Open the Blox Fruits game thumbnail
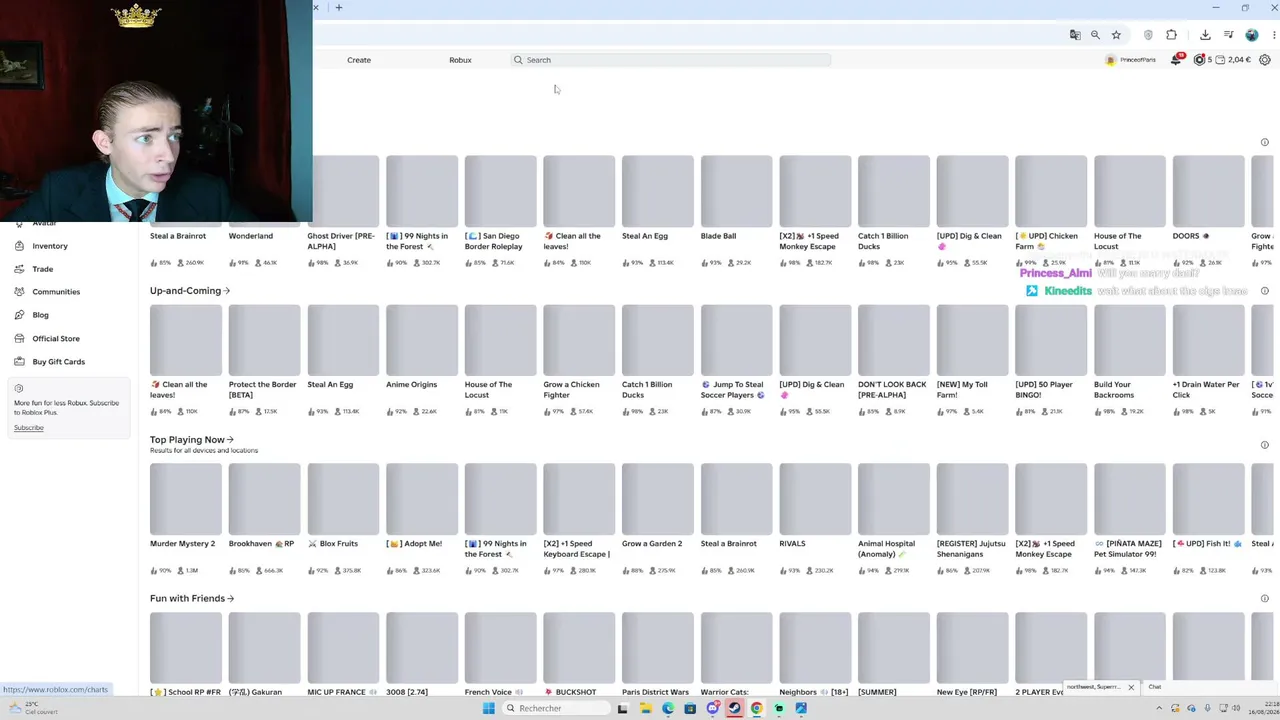The height and width of the screenshot is (720, 1280). click(343, 499)
